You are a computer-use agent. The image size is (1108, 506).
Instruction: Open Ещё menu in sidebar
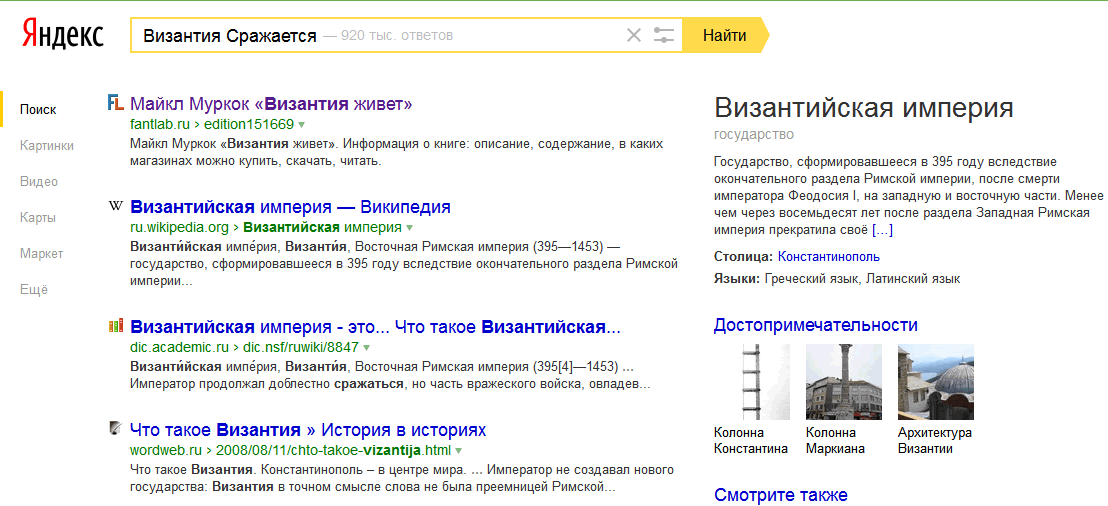tap(34, 290)
